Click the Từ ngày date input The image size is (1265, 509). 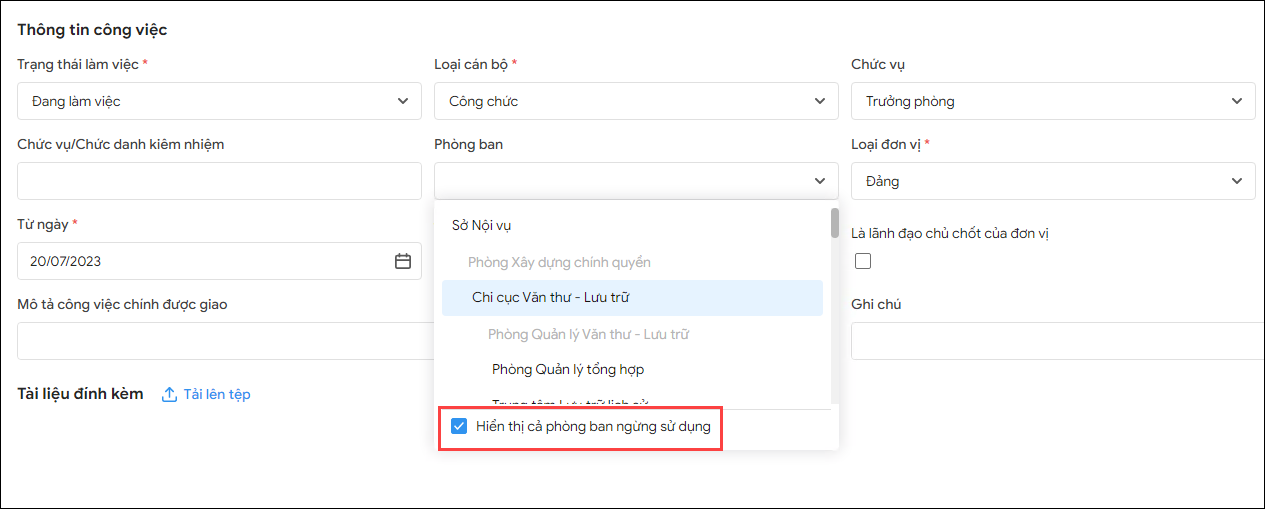pyautogui.click(x=200, y=261)
